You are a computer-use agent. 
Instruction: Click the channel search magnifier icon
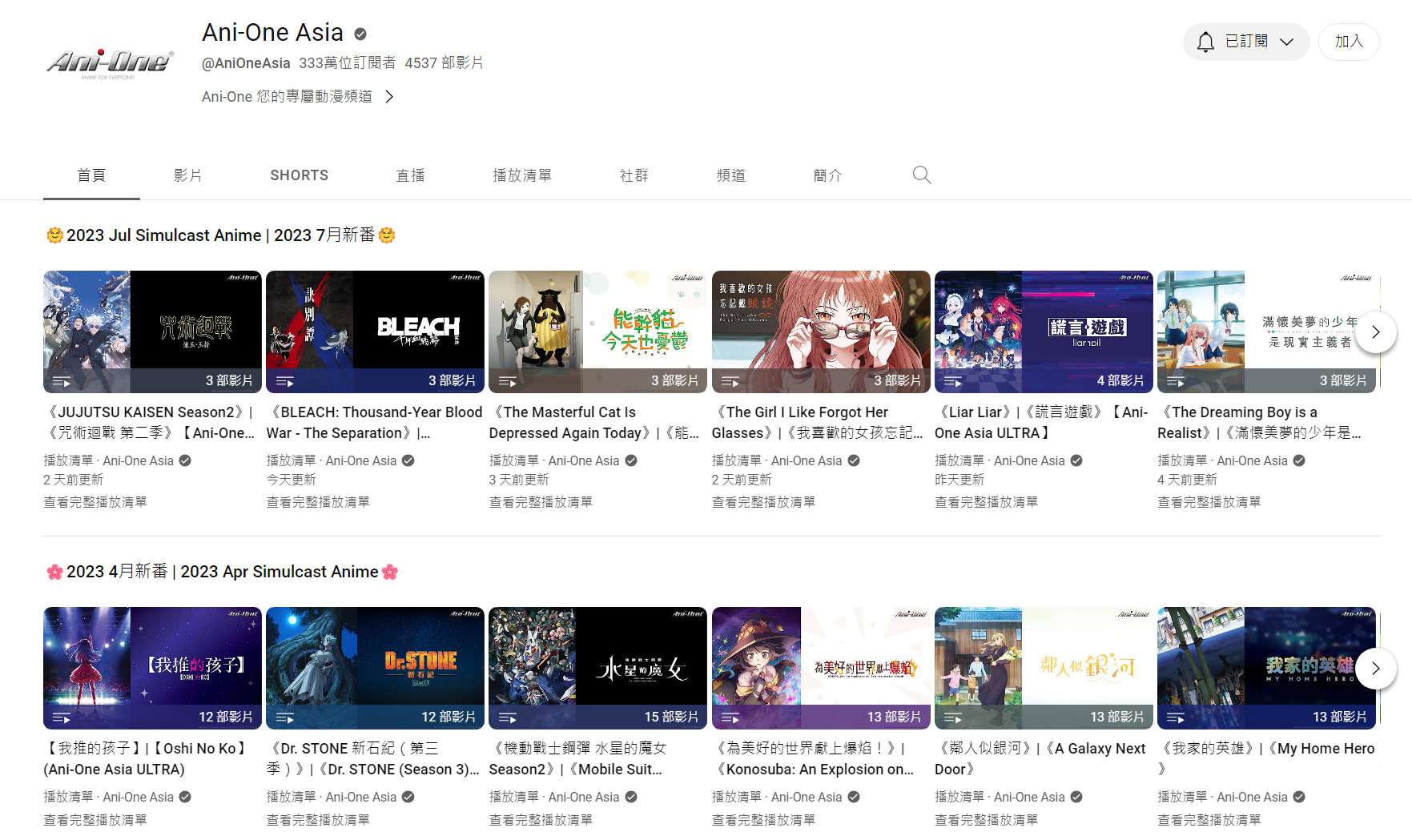click(921, 175)
